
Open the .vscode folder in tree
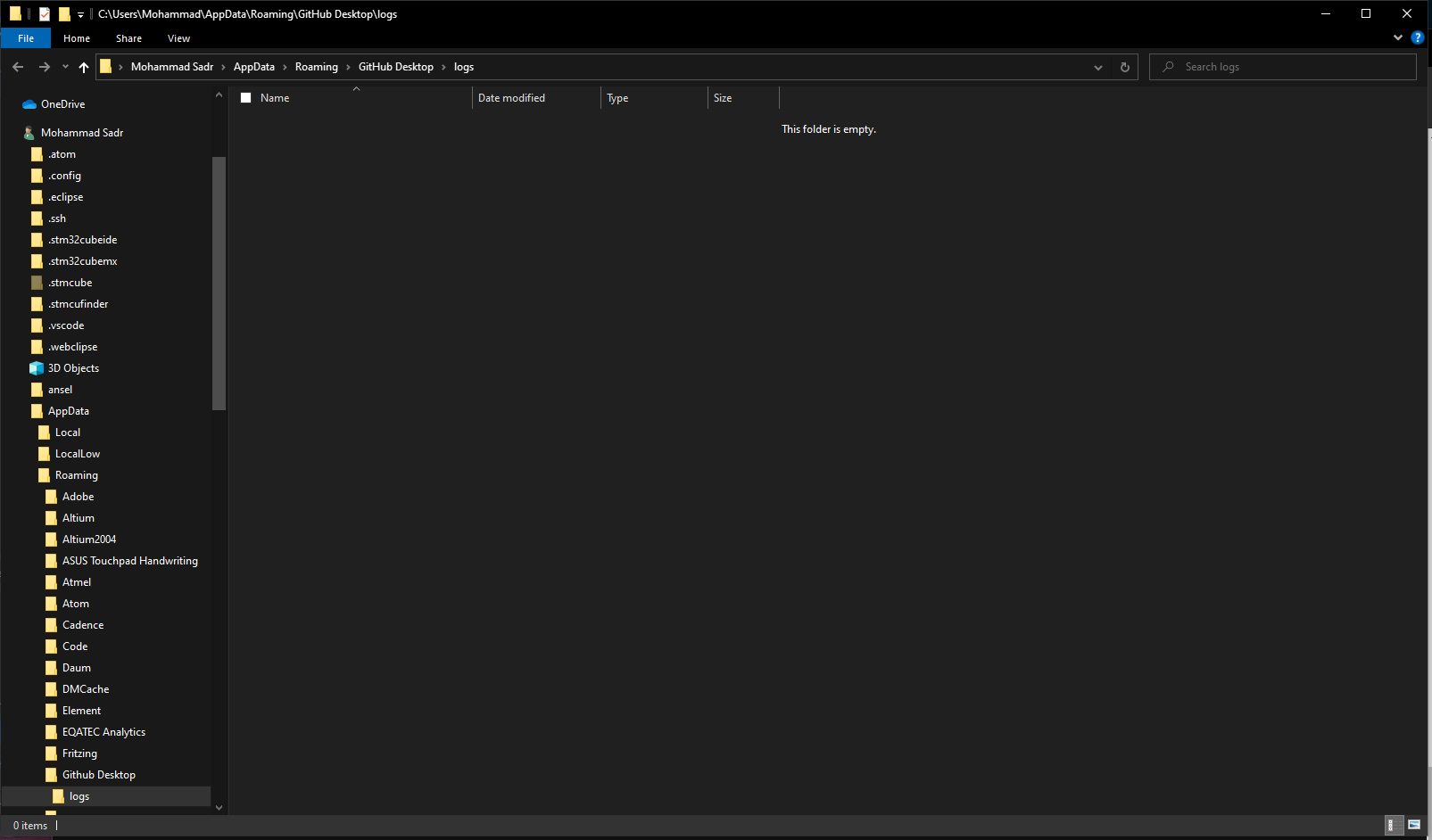click(x=66, y=325)
